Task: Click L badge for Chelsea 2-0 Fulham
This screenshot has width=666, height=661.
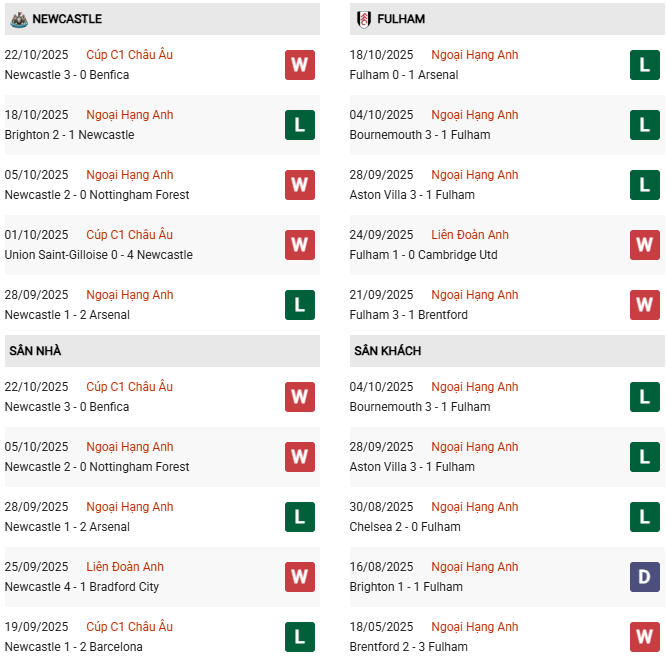Action: coord(644,517)
